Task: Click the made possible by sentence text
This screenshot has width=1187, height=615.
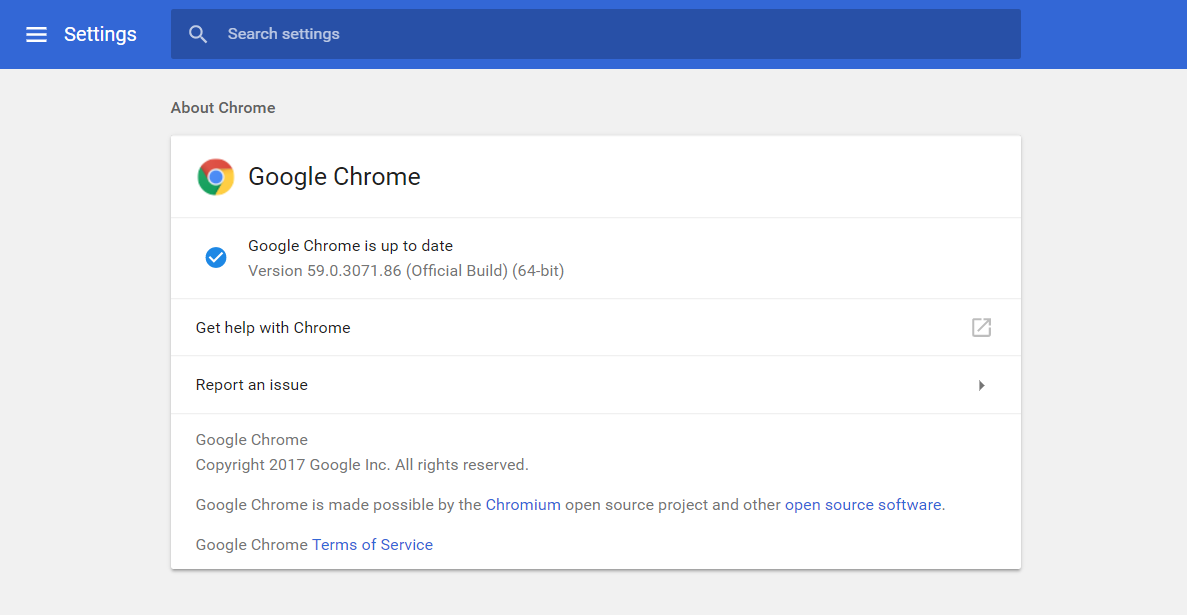Action: [x=570, y=504]
